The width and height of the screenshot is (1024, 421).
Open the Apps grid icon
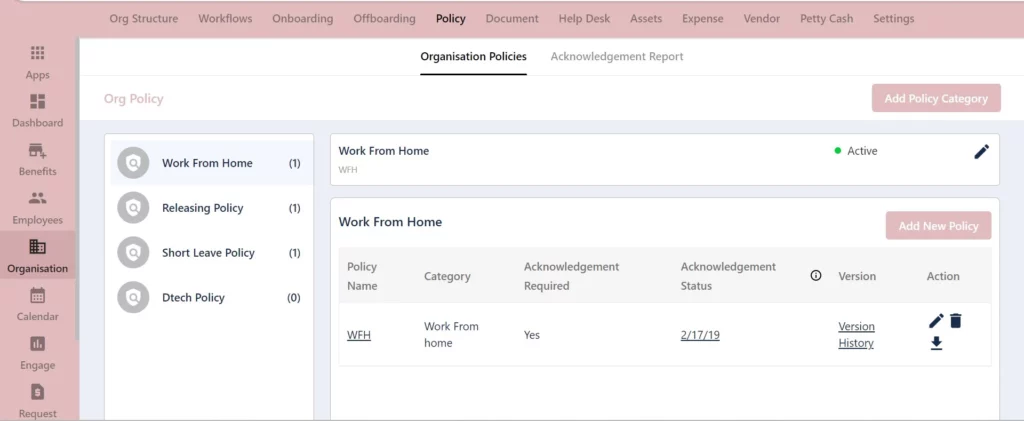point(37,54)
